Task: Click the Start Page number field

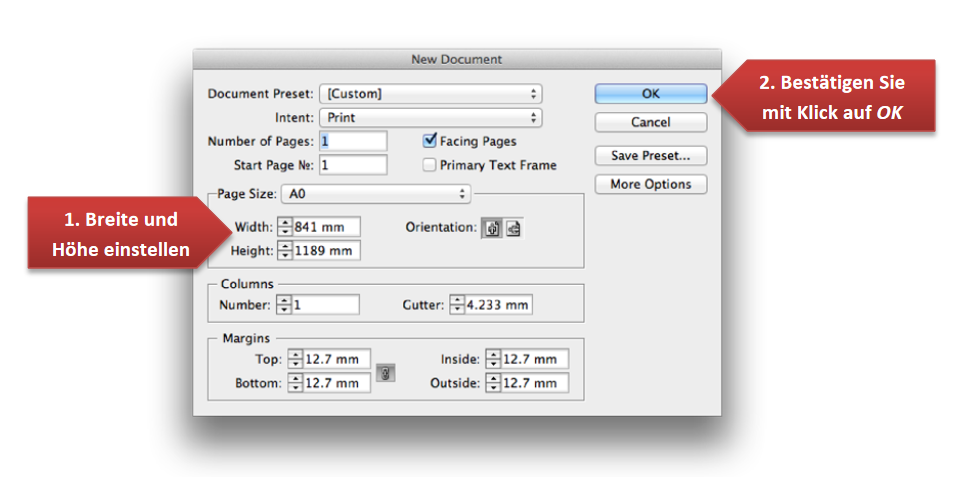Action: pyautogui.click(x=353, y=164)
